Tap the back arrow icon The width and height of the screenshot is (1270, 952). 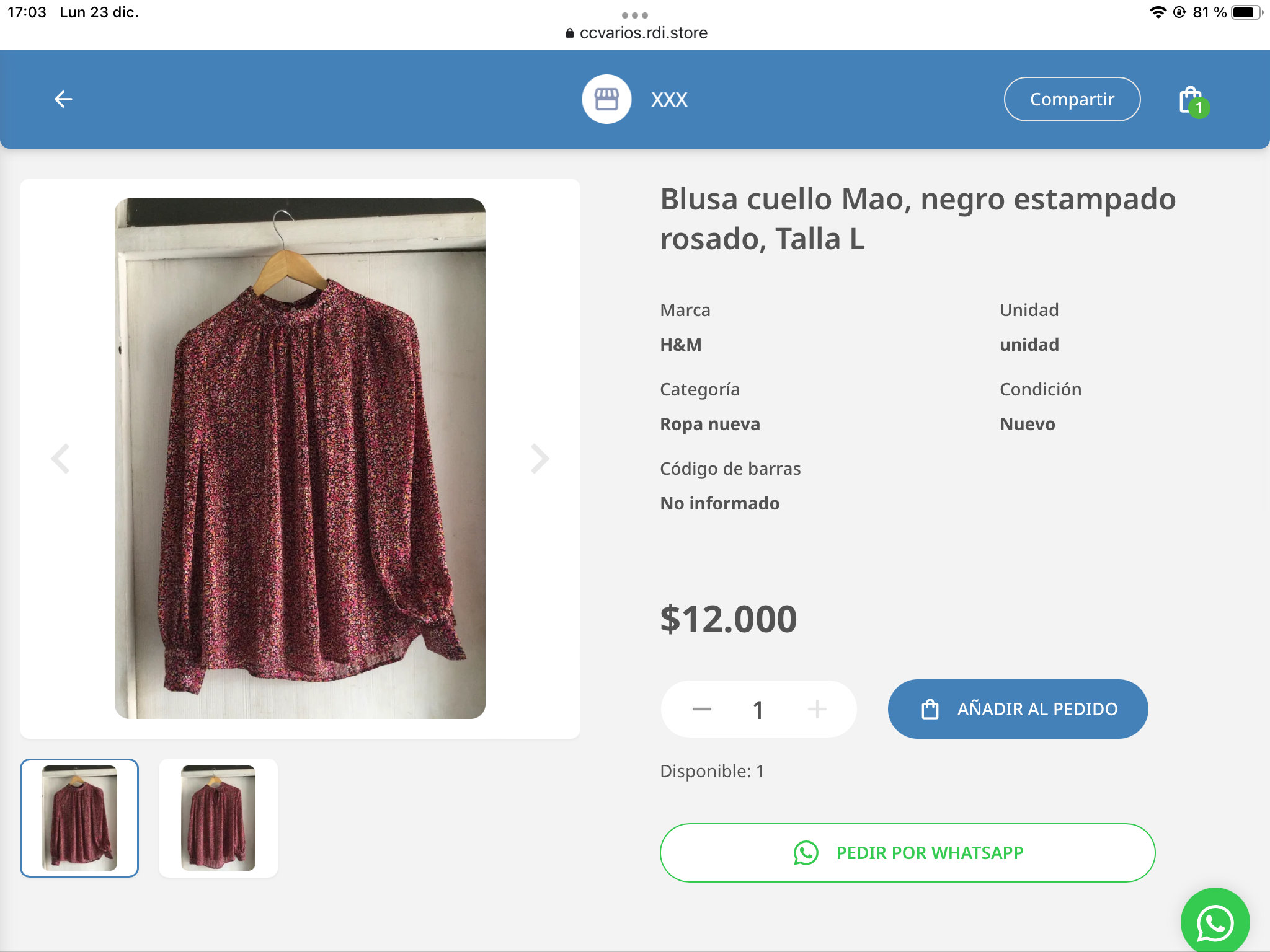pos(63,99)
